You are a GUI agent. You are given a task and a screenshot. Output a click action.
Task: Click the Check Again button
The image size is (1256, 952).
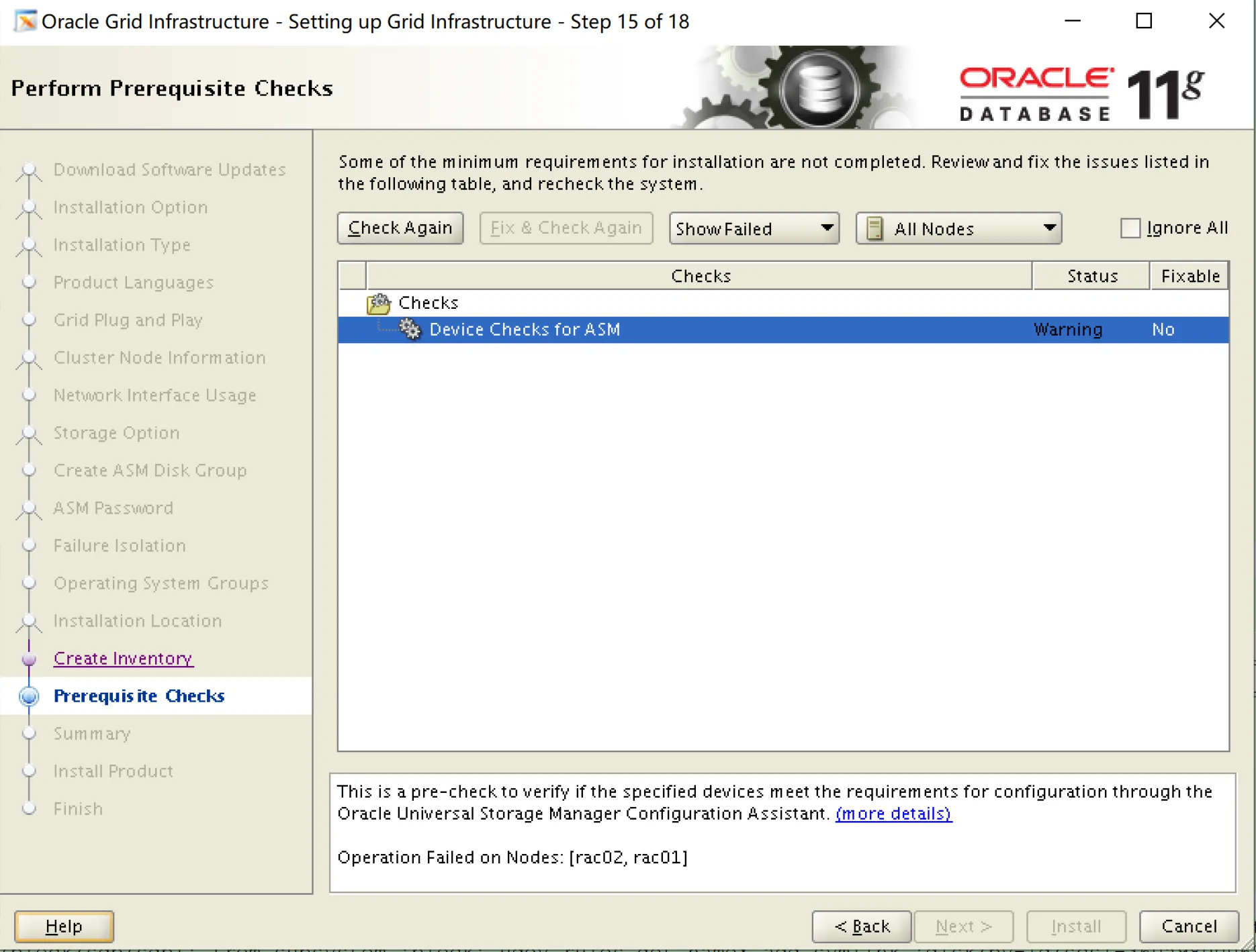(400, 228)
